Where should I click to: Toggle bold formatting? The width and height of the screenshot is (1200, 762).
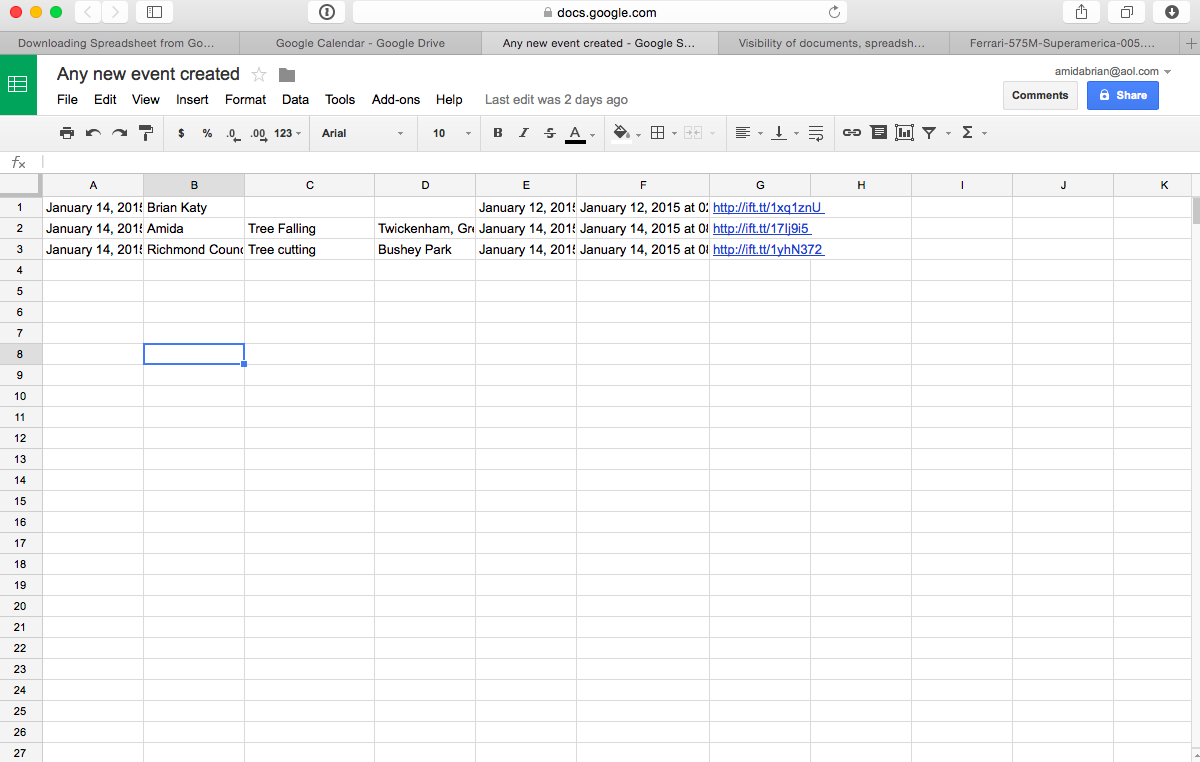click(498, 133)
